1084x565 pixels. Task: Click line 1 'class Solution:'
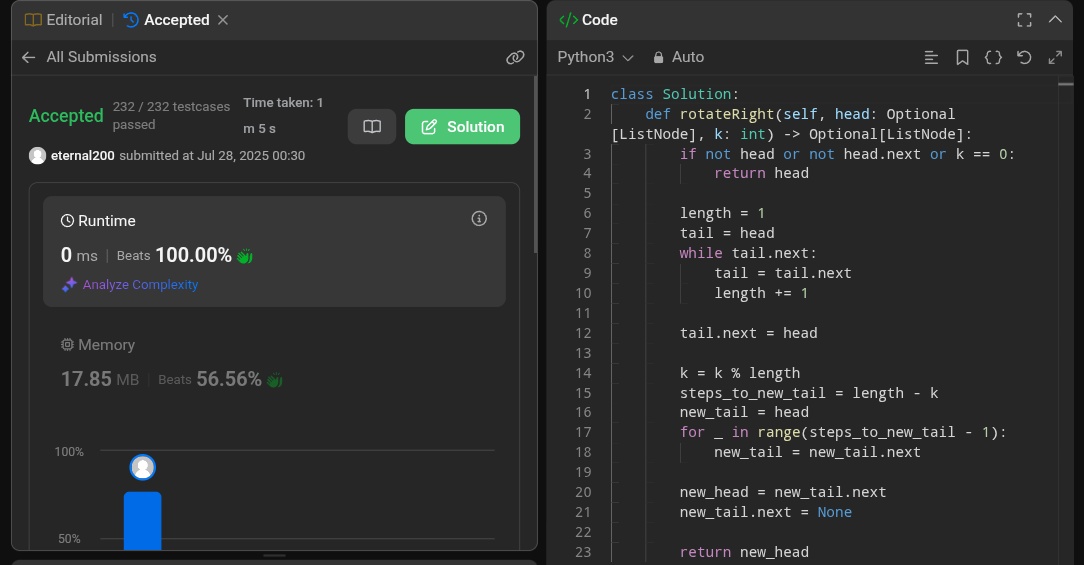coord(675,94)
